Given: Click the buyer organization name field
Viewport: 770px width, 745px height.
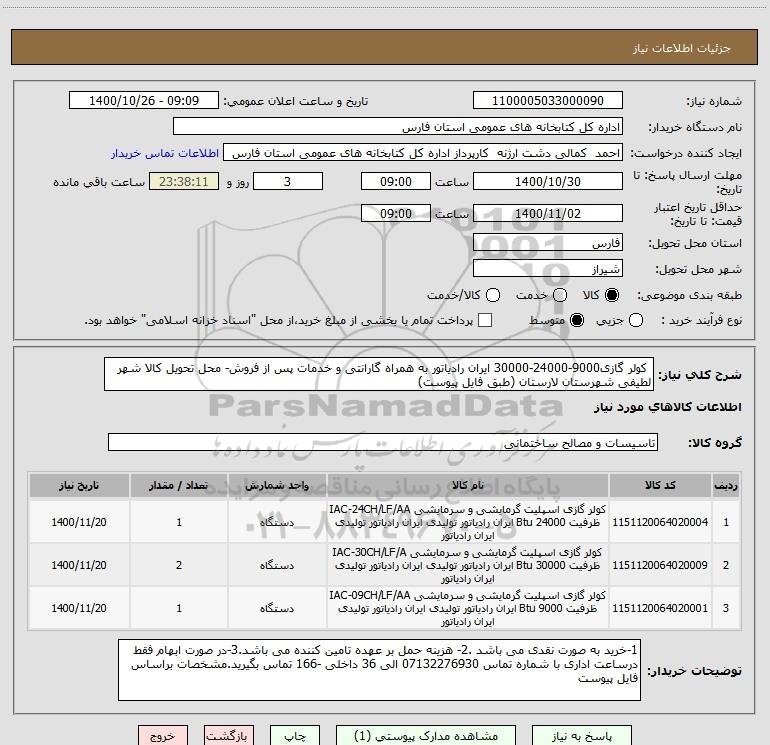Looking at the screenshot, I should point(398,127).
